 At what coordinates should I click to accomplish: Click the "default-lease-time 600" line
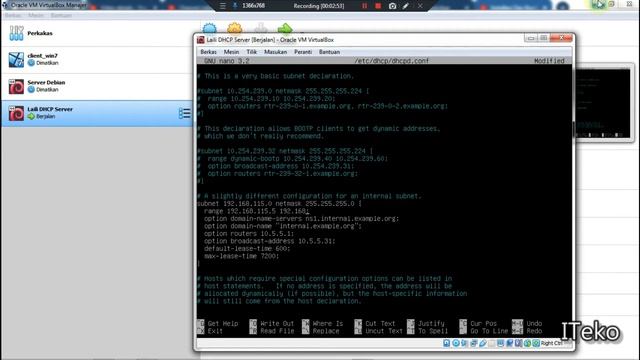click(x=247, y=249)
